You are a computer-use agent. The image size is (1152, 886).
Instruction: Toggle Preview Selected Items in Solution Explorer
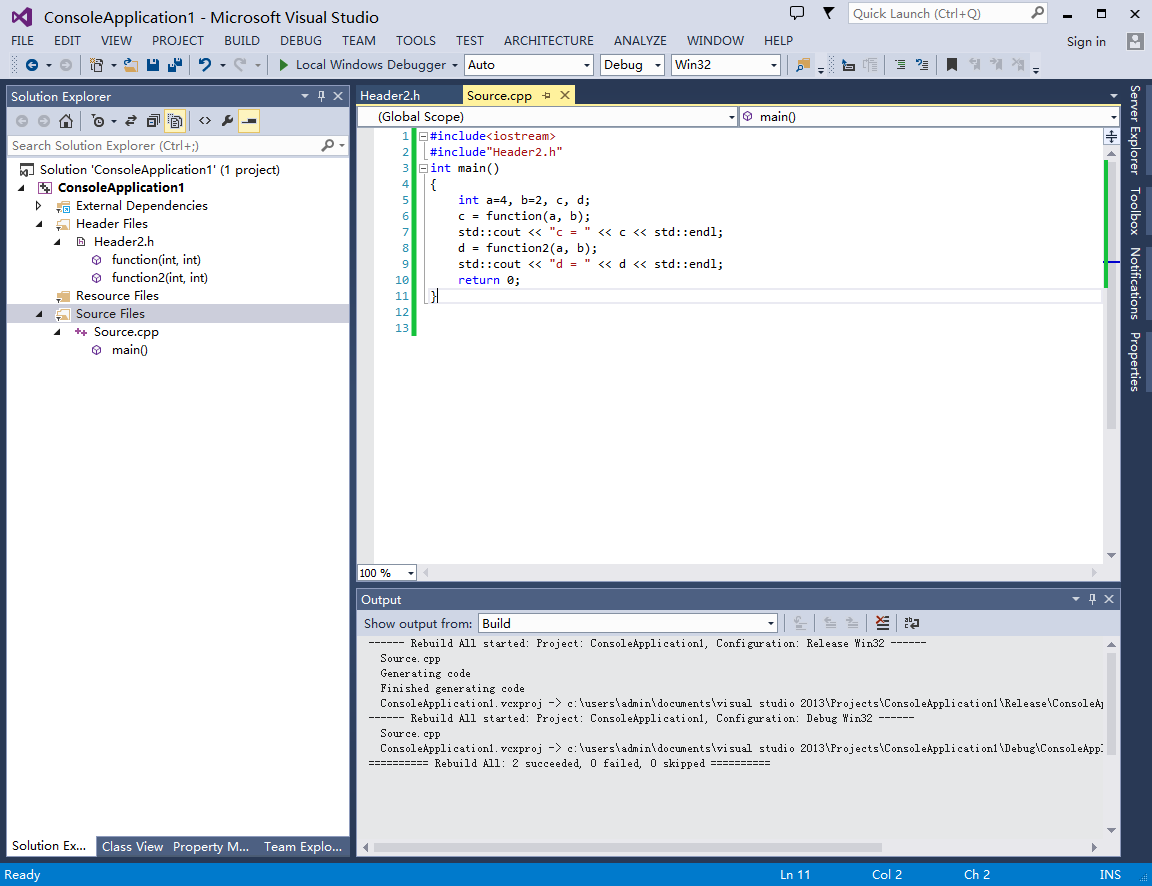[x=249, y=120]
